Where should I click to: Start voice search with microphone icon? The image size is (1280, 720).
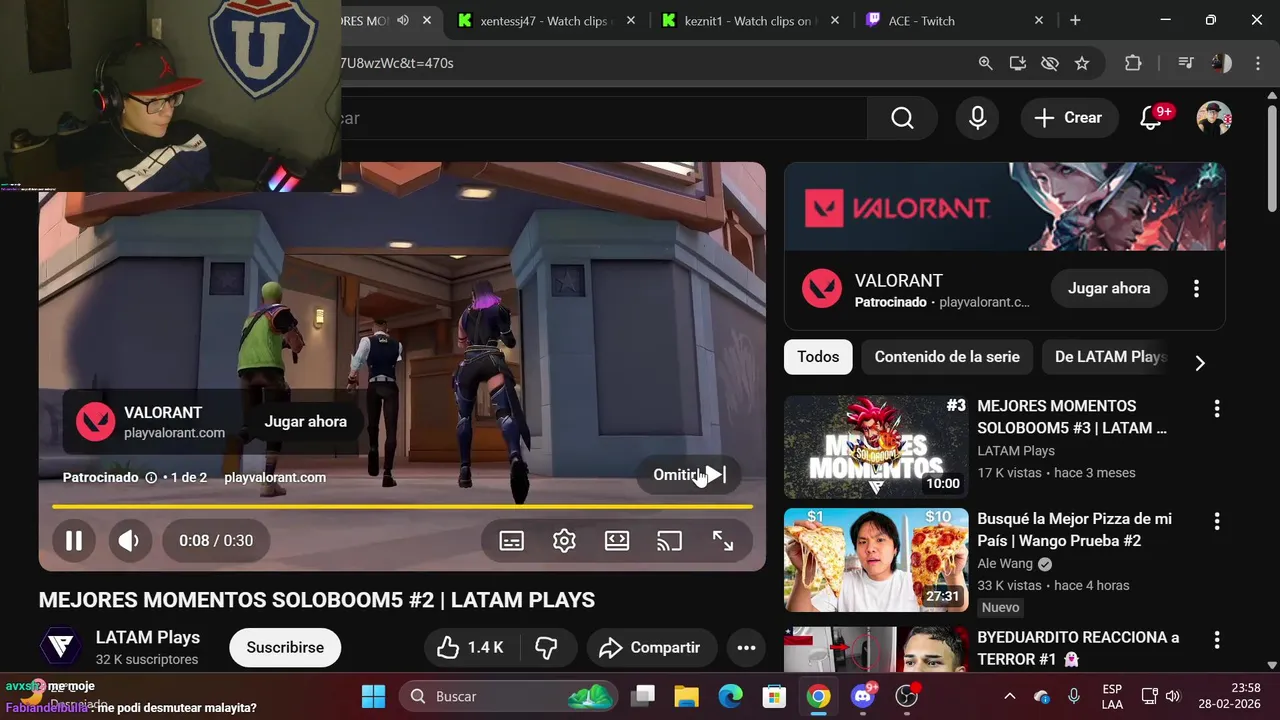click(x=978, y=118)
